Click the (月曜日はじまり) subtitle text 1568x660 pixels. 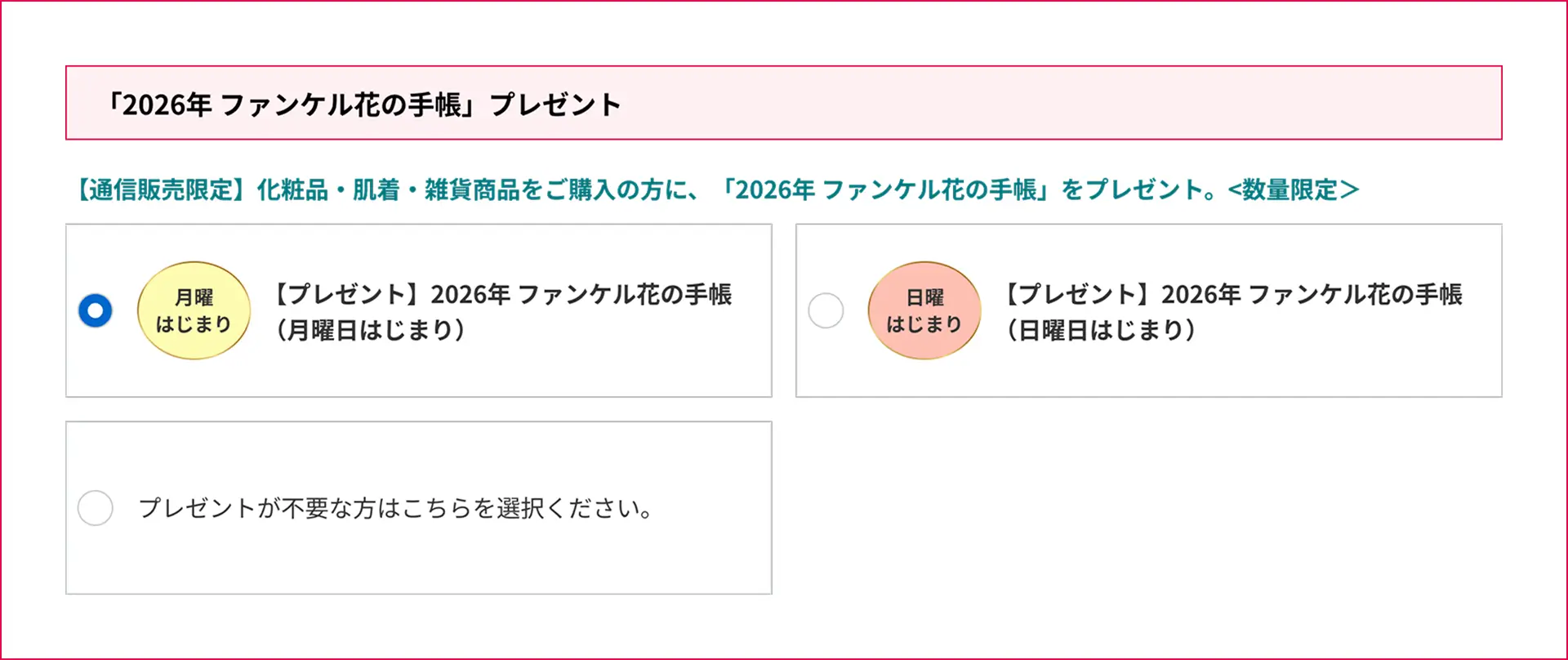[x=370, y=330]
